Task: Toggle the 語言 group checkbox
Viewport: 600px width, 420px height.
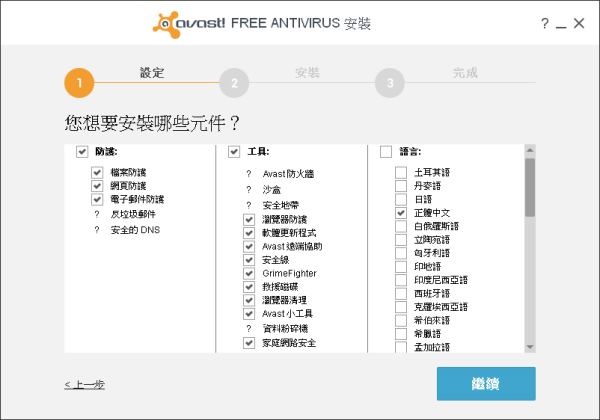Action: click(386, 151)
